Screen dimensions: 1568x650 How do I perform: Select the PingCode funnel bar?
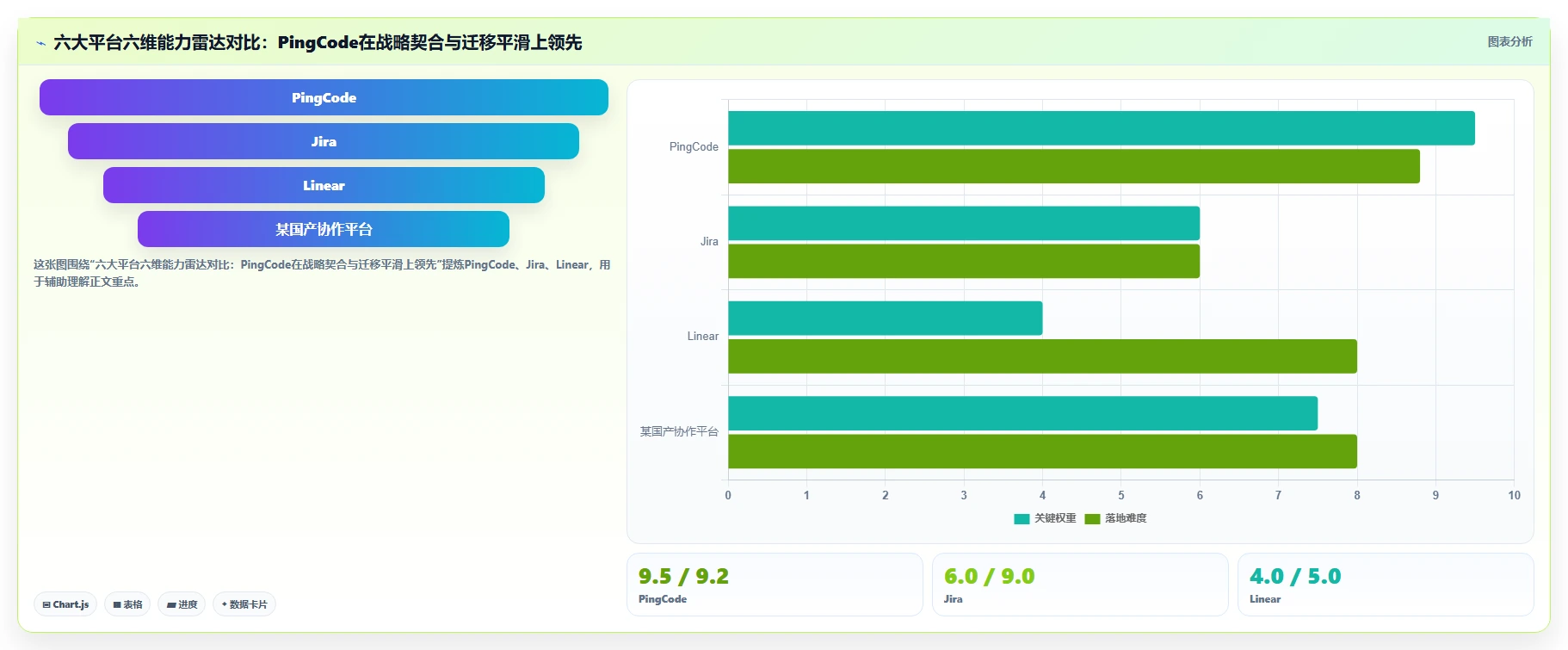point(324,97)
